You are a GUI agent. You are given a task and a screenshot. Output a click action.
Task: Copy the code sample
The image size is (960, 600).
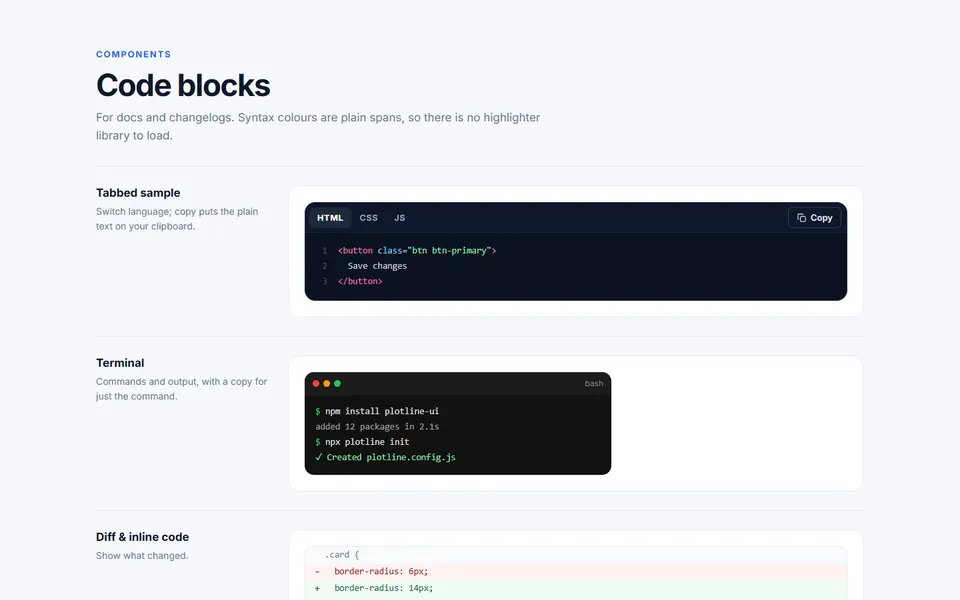(814, 218)
